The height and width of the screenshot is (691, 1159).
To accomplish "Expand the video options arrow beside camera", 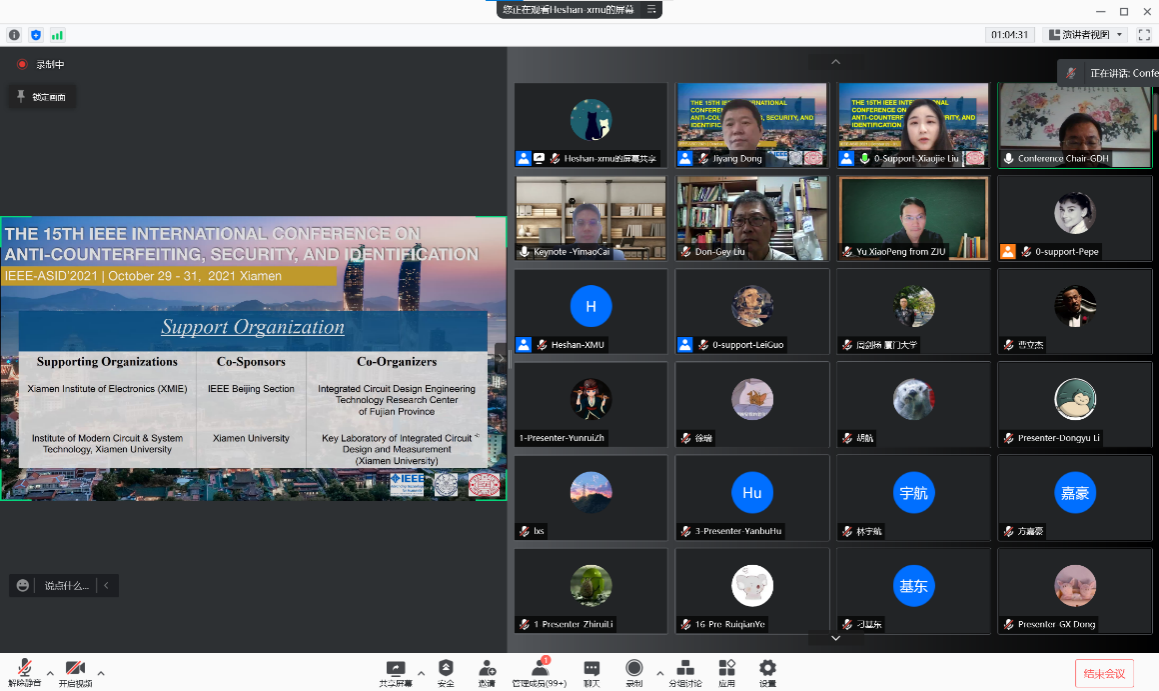I will (101, 673).
